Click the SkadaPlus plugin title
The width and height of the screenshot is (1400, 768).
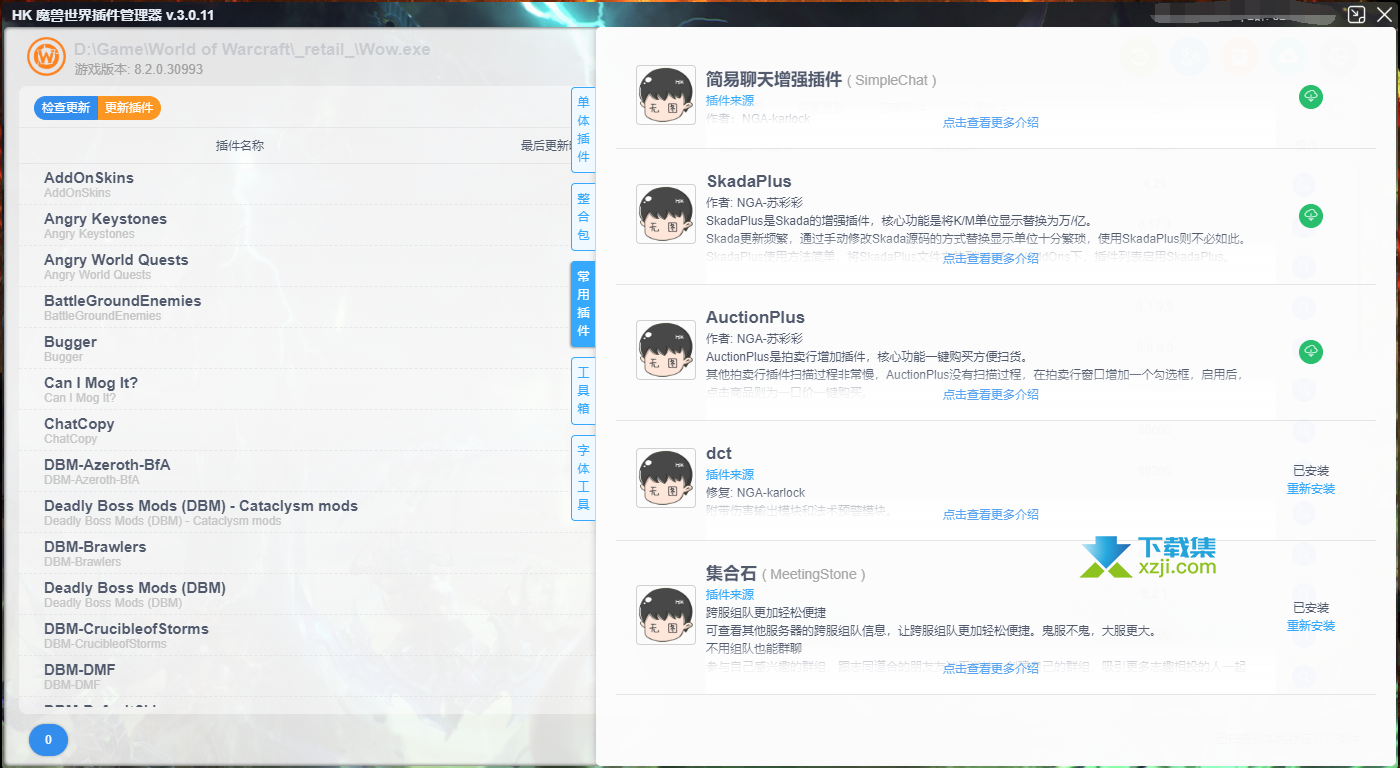(x=749, y=182)
